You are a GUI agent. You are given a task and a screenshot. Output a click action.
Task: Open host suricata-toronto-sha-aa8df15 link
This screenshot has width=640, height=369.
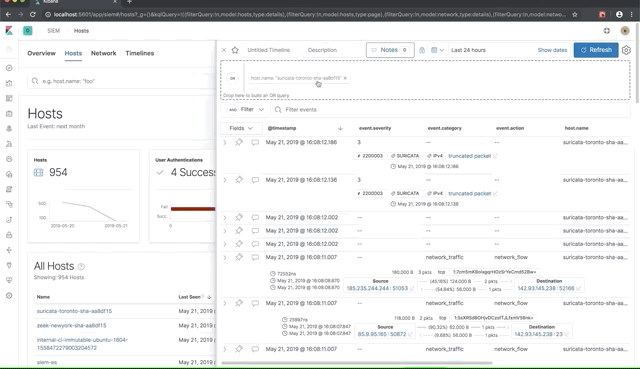74,311
